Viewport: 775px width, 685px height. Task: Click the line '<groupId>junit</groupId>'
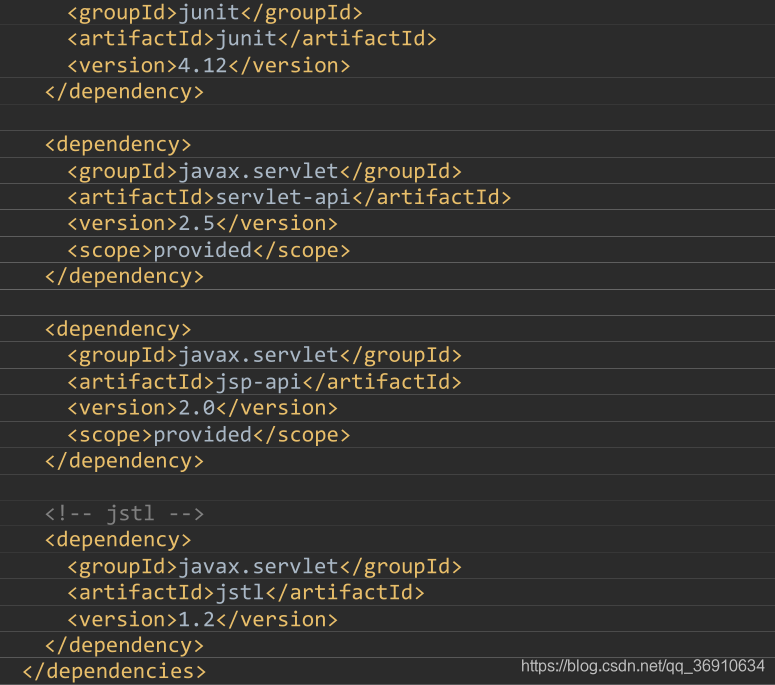215,13
